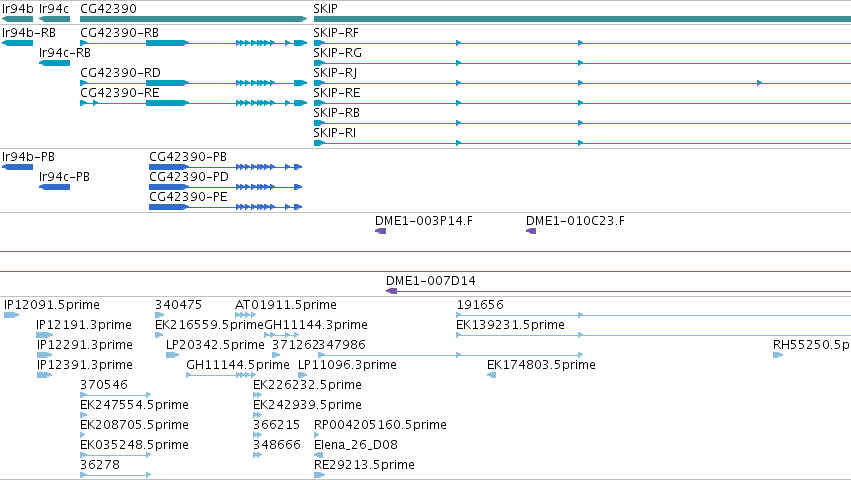This screenshot has height=480, width=851.
Task: Select feature label 370546
Action: pyautogui.click(x=104, y=385)
